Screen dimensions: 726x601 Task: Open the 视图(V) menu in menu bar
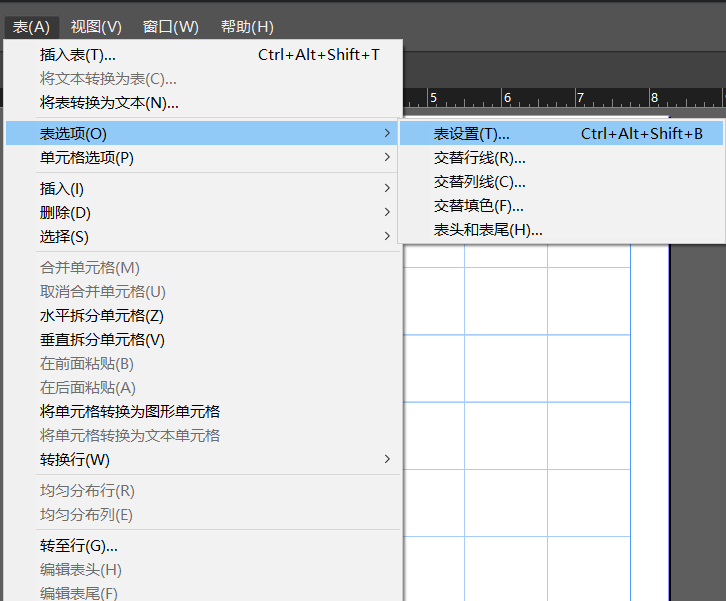point(96,27)
